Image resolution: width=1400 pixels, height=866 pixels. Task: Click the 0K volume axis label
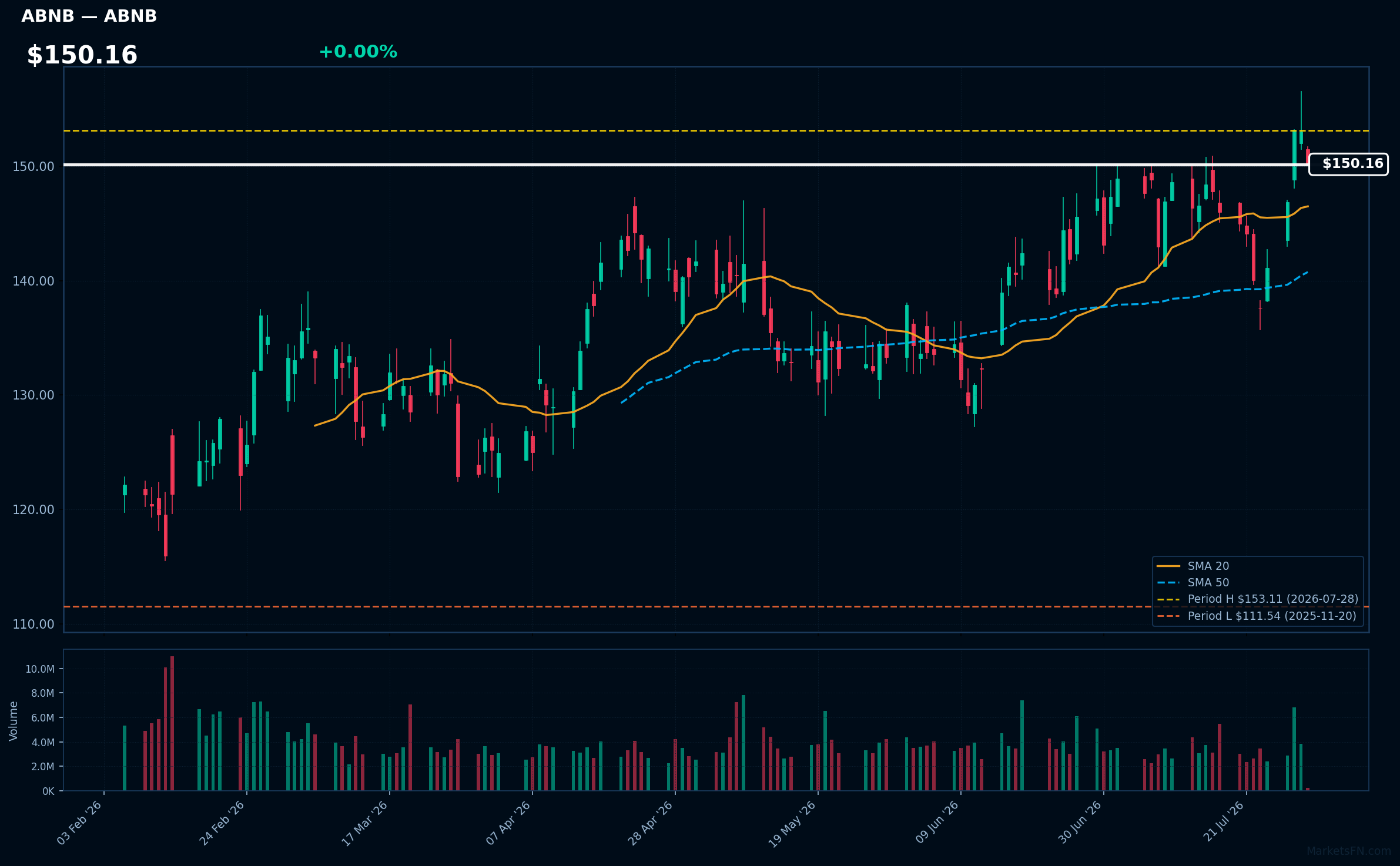[x=48, y=791]
